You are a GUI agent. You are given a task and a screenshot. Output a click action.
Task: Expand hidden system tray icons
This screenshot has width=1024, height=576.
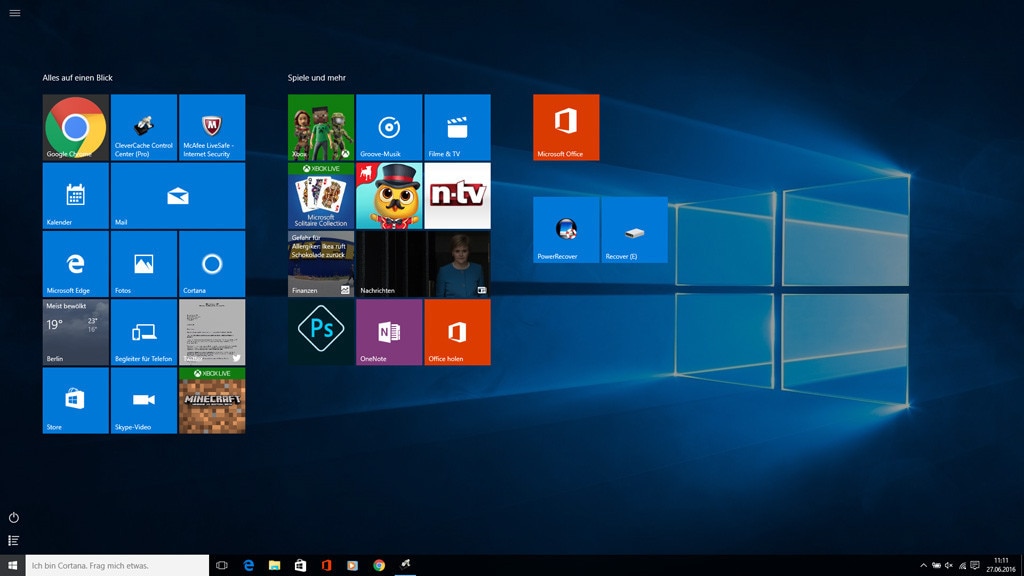[x=923, y=566]
